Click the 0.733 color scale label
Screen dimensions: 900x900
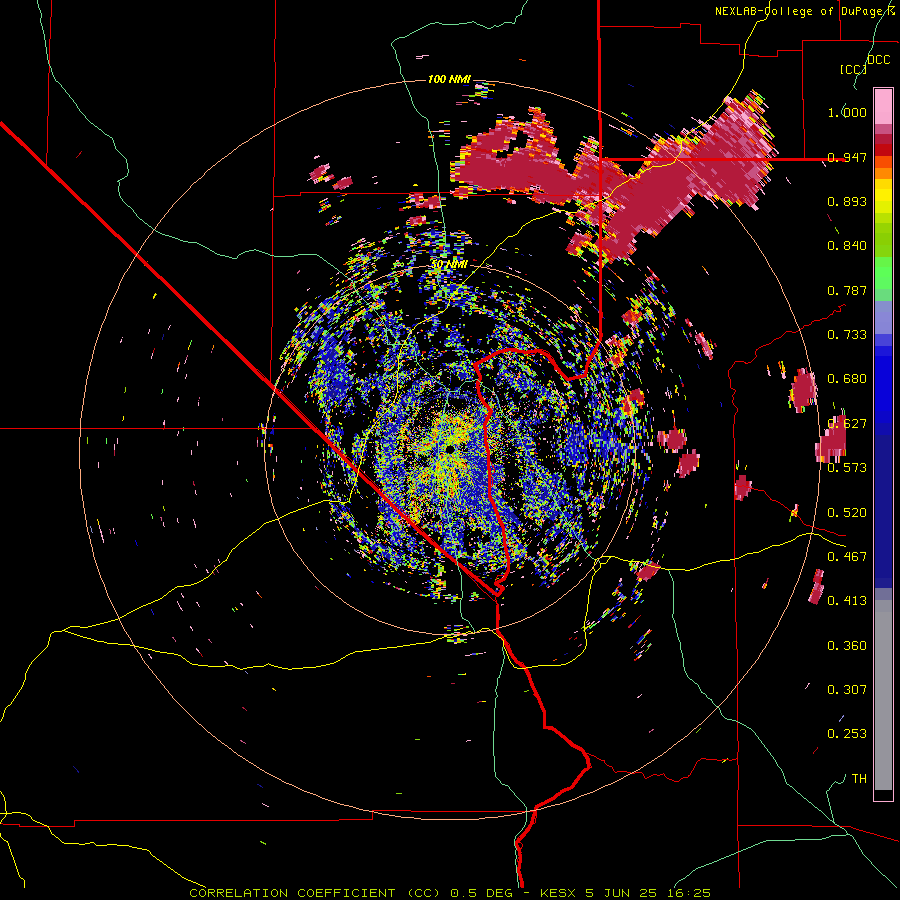847,335
